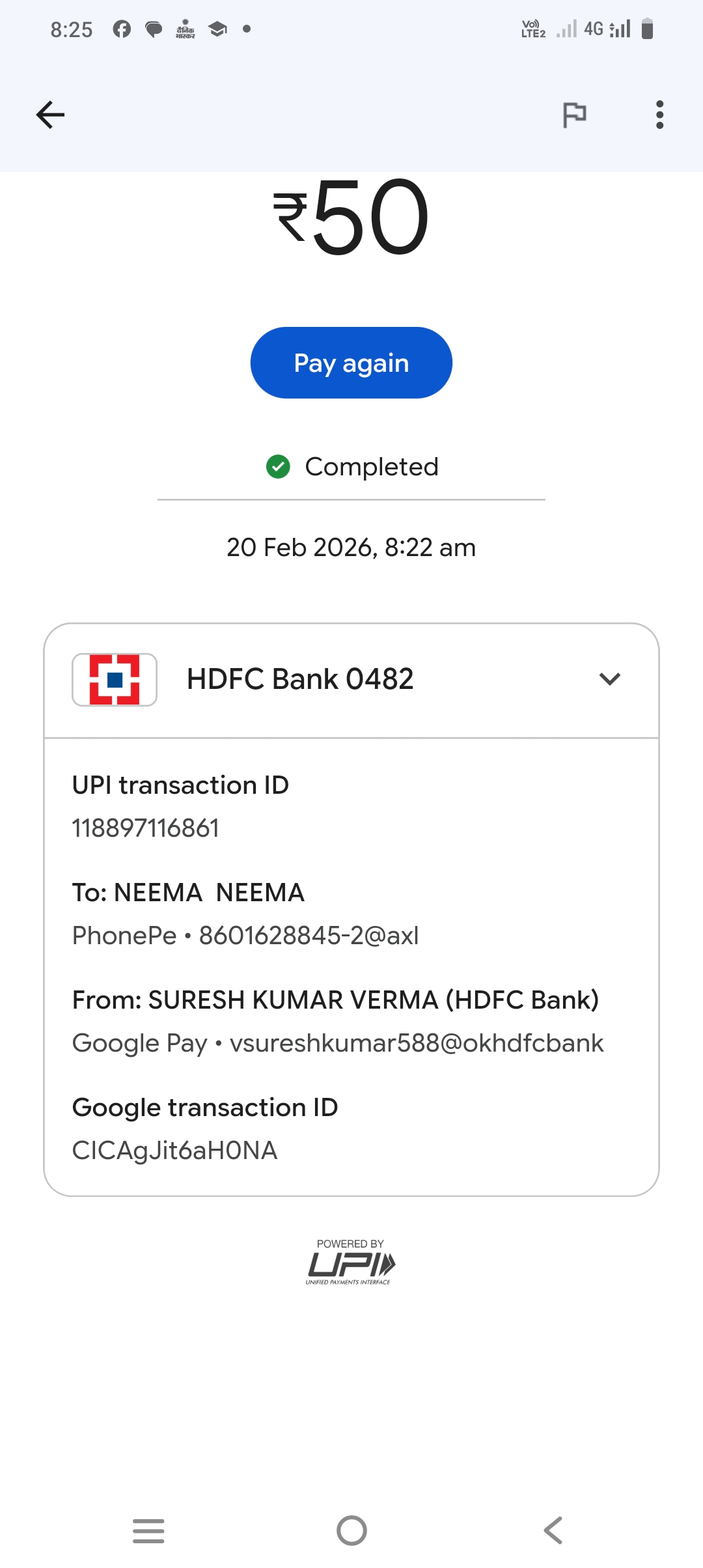The width and height of the screenshot is (703, 1568).
Task: Tap the UPI transaction ID number
Action: pyautogui.click(x=146, y=828)
